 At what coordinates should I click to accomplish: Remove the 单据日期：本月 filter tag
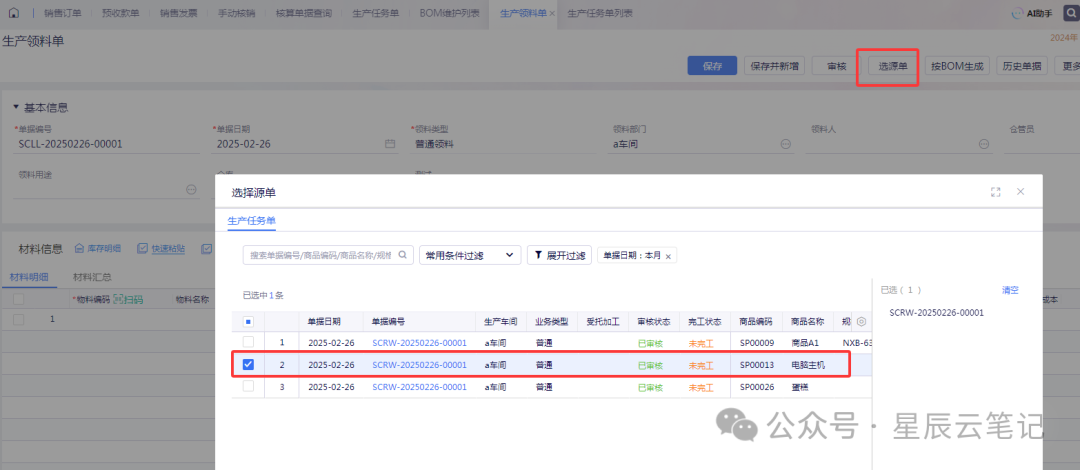tap(668, 256)
